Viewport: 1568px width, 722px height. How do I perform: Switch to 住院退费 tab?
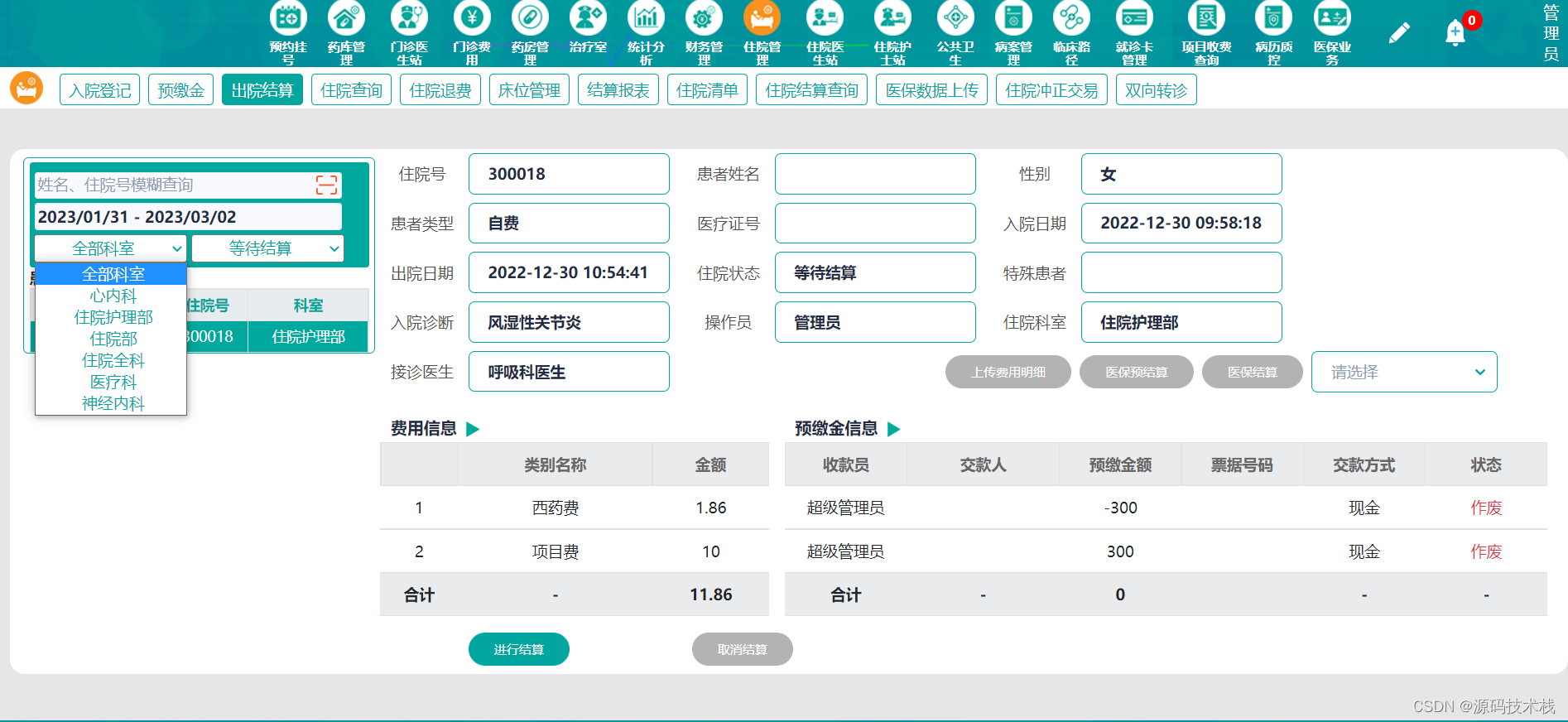[440, 89]
